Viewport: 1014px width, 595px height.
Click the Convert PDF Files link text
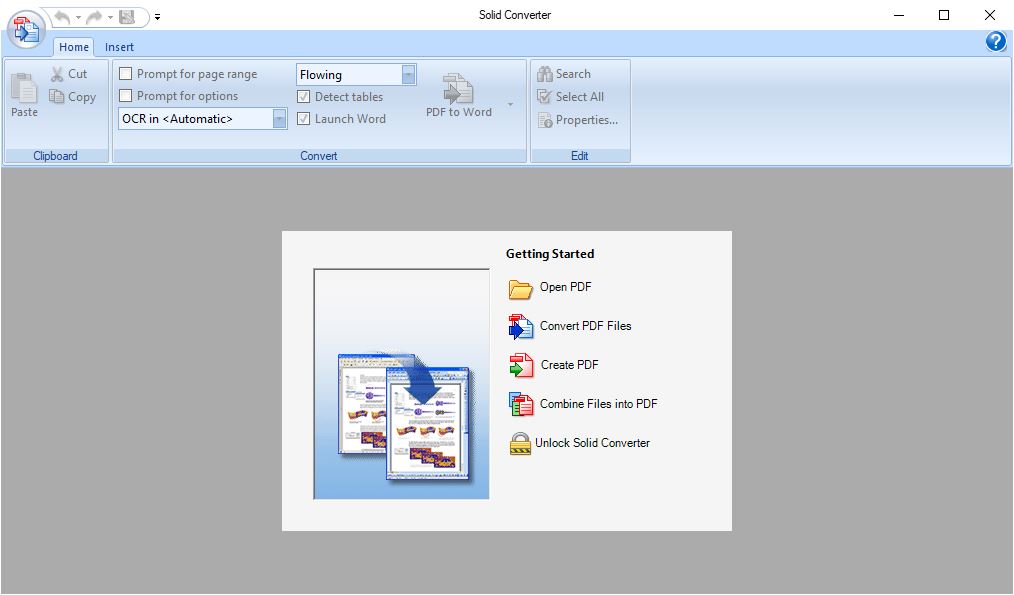[x=585, y=326]
